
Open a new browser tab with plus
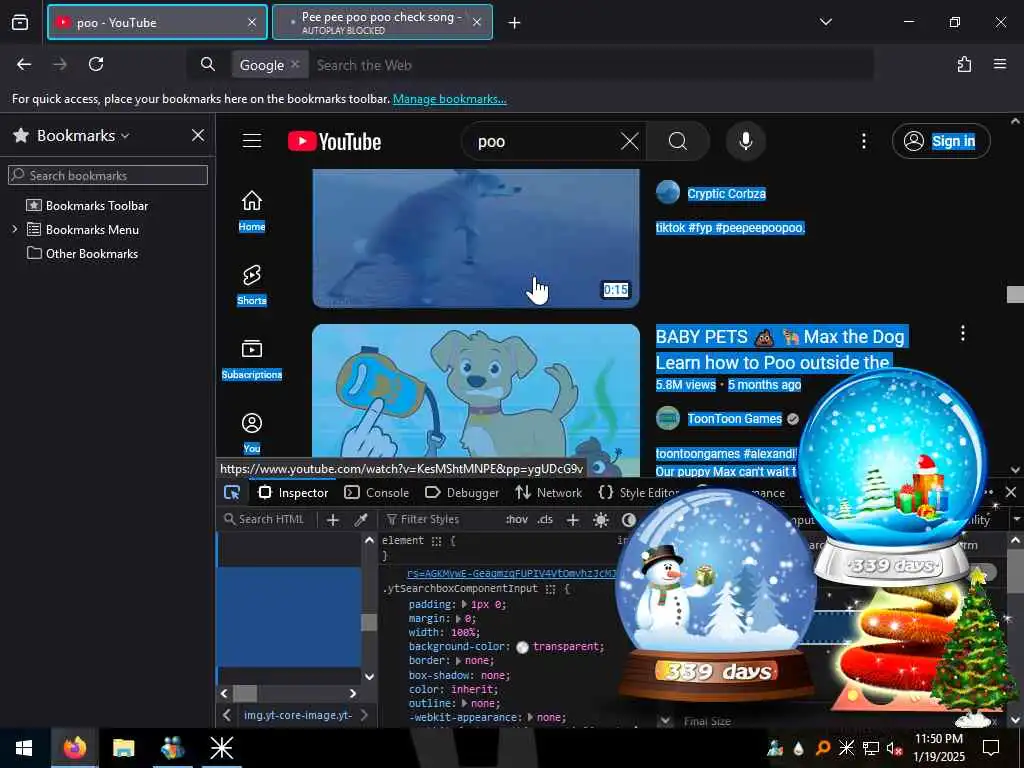(515, 23)
